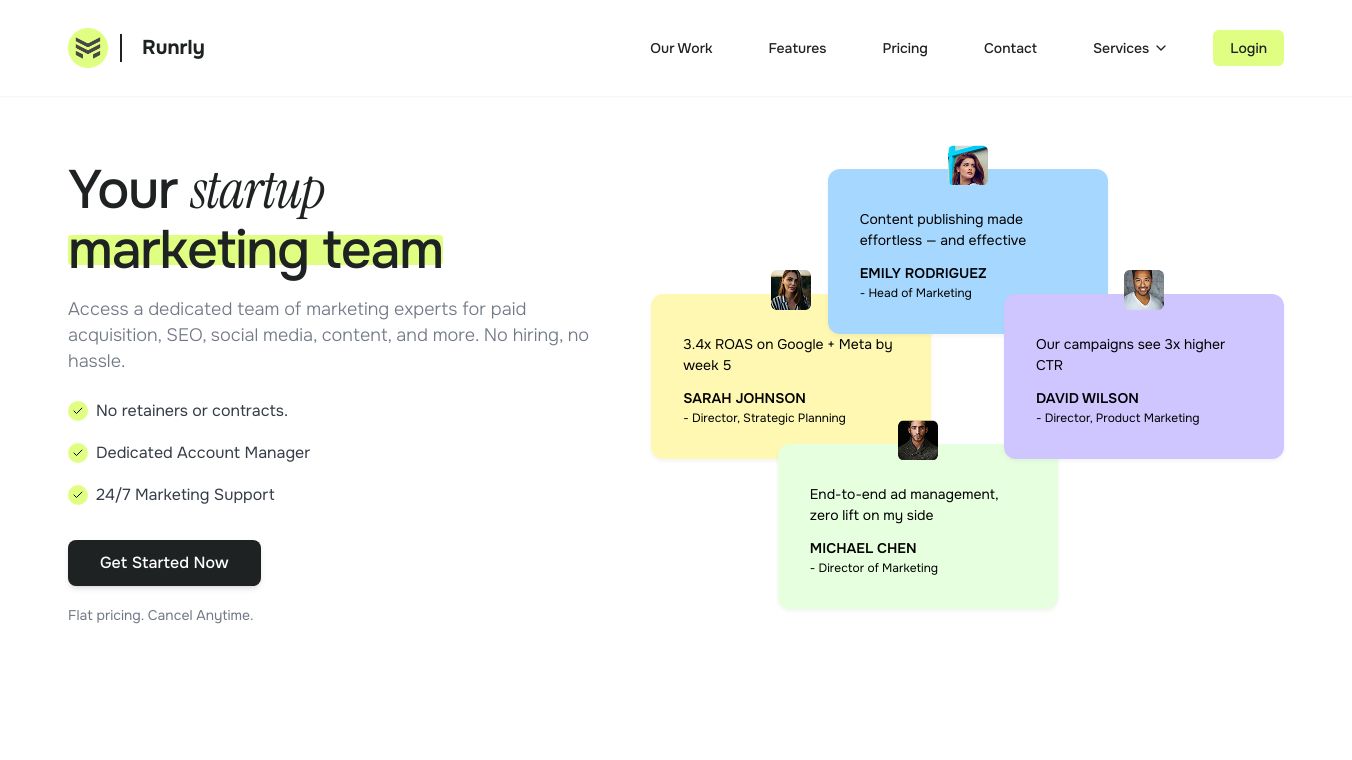This screenshot has width=1352, height=760.
Task: Click the name MICHAEL CHEN on the green card
Action: tap(863, 548)
